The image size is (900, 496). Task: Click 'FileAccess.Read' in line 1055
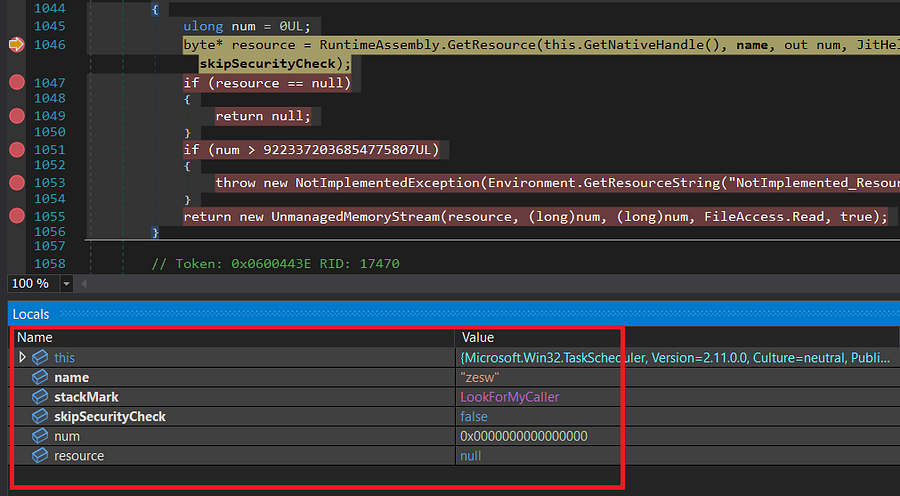[x=764, y=216]
